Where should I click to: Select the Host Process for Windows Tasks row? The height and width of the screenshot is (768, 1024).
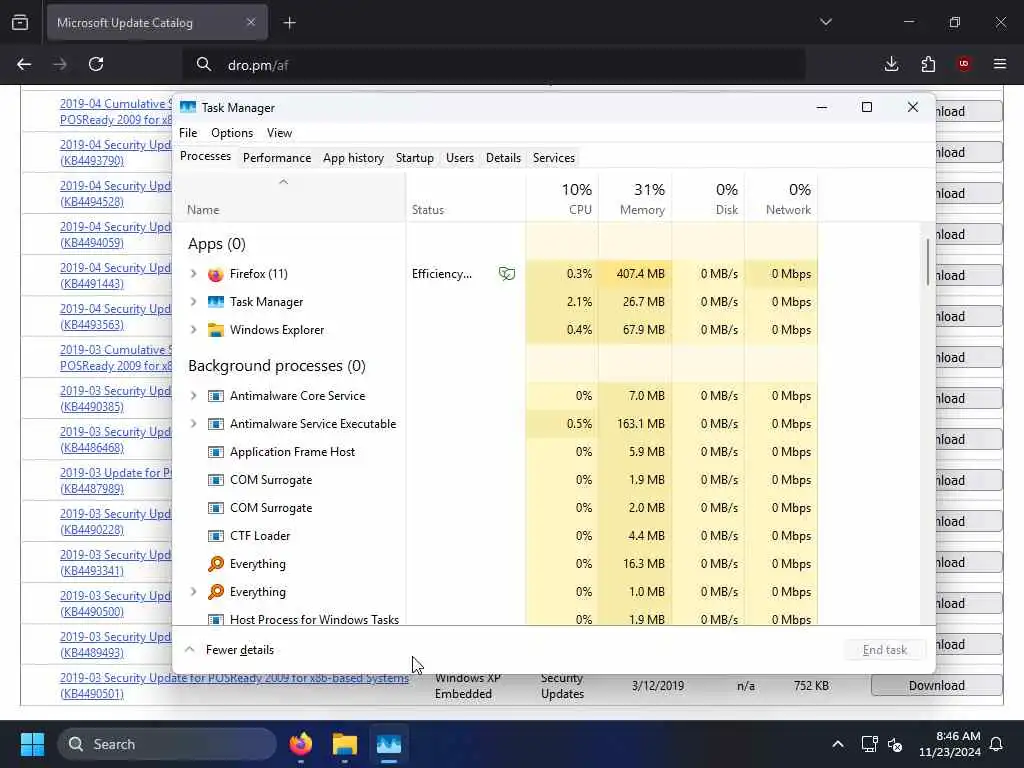(x=496, y=618)
